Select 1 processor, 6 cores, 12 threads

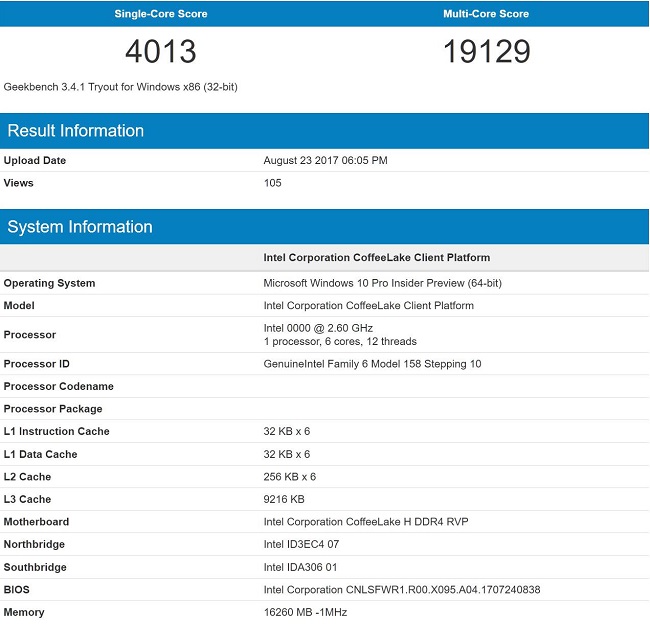[340, 341]
